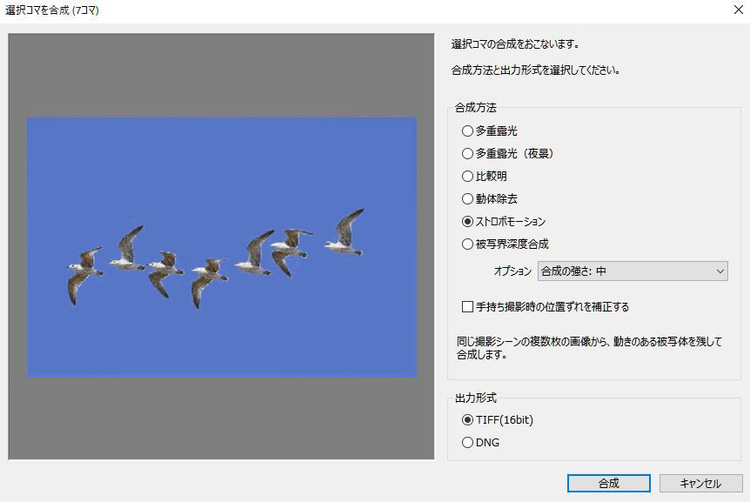
Task: Select ストロボモーション radio button
Action: pos(467,221)
